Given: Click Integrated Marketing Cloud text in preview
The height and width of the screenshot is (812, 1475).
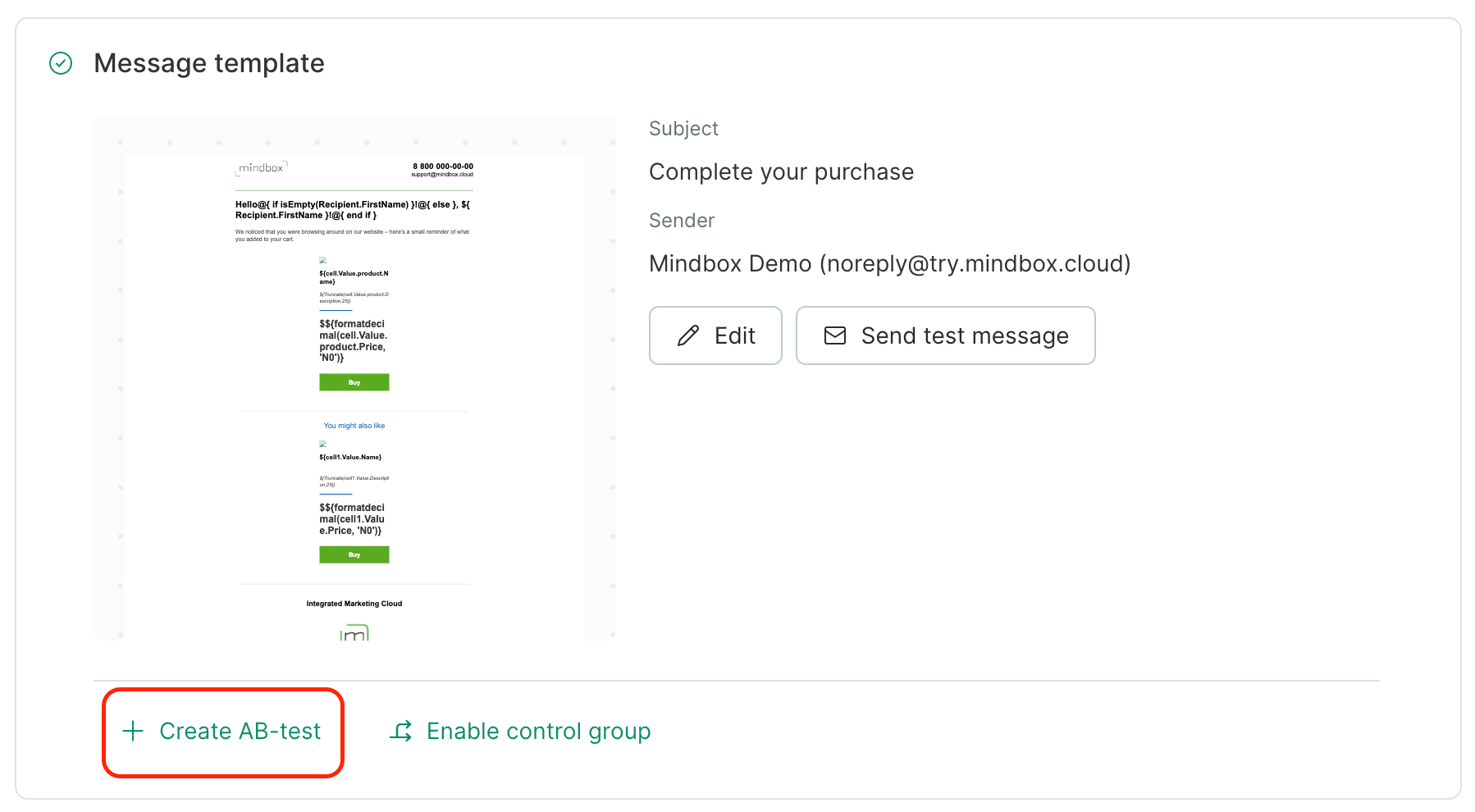Looking at the screenshot, I should click(x=354, y=604).
